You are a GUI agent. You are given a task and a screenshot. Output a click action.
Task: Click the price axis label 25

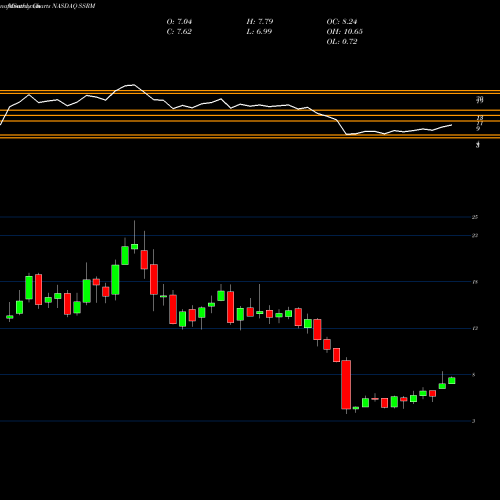pyautogui.click(x=475, y=217)
